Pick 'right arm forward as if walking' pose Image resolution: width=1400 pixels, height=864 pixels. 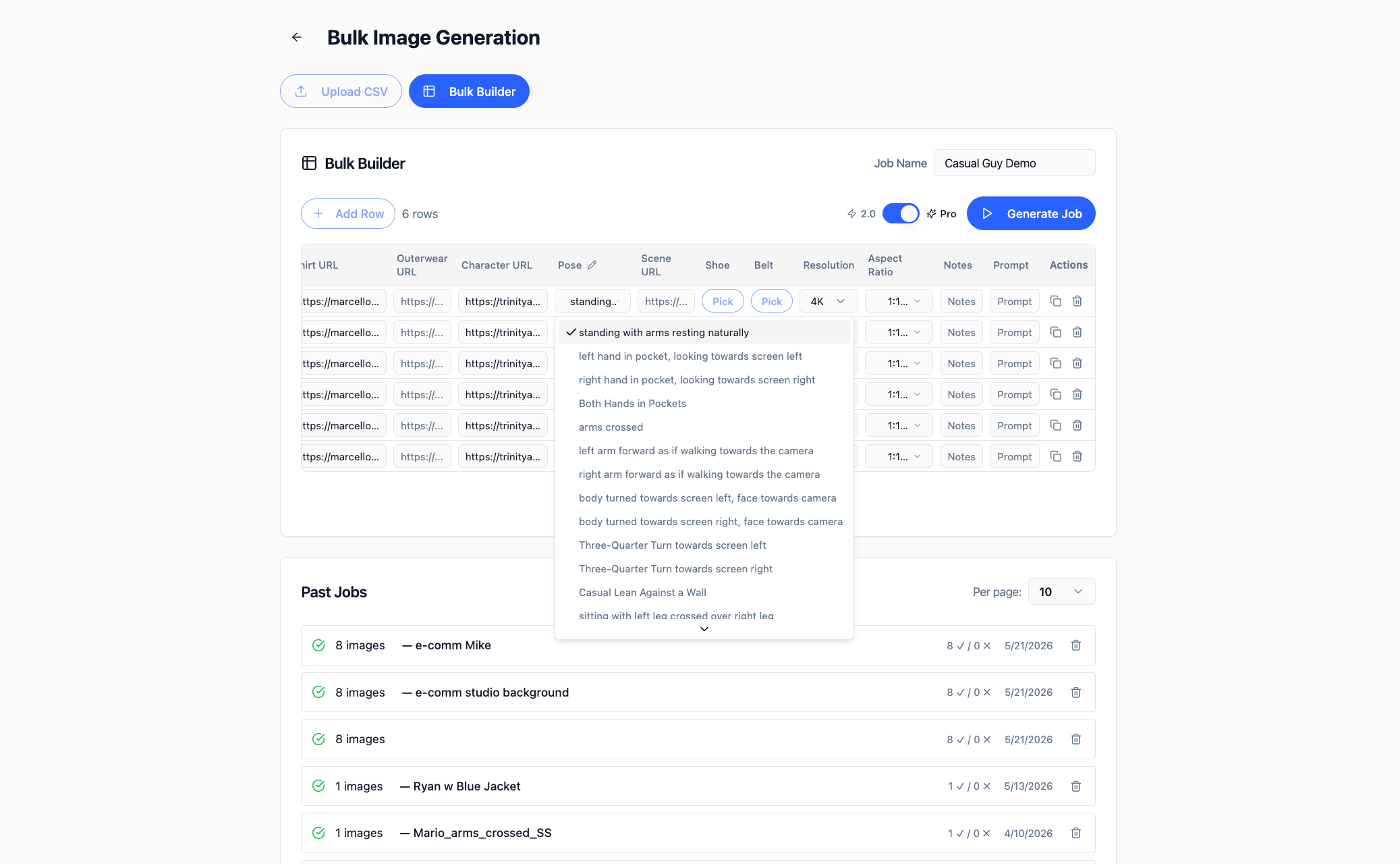704,474
